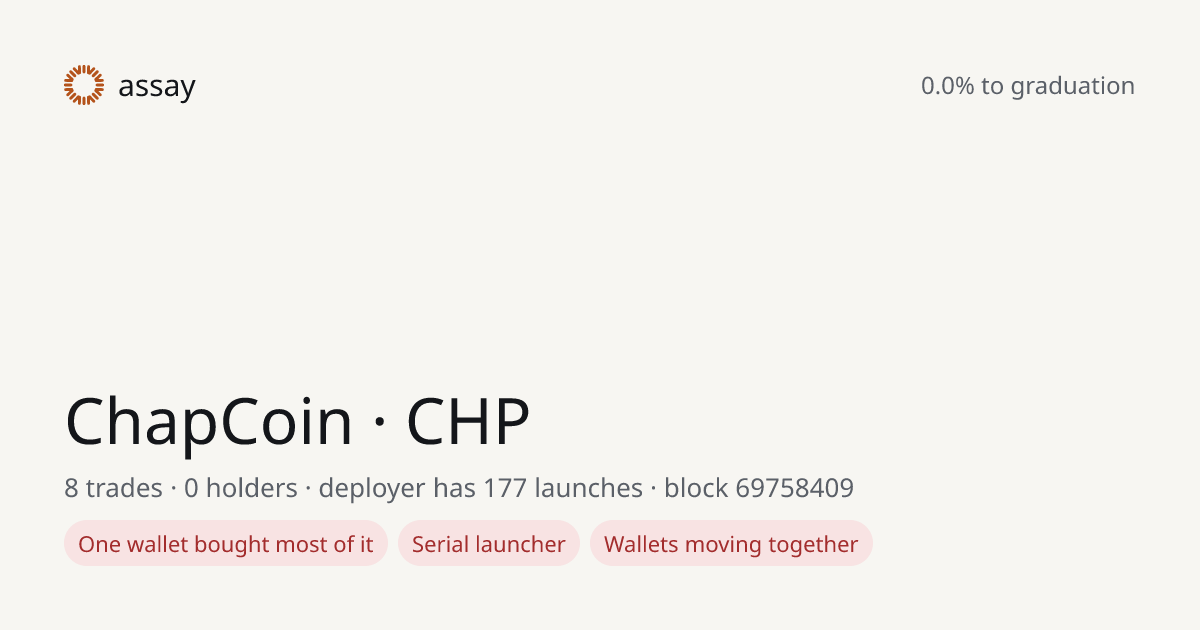The width and height of the screenshot is (1200, 630).
Task: Open the assay wordmark next to logo
Action: click(156, 87)
